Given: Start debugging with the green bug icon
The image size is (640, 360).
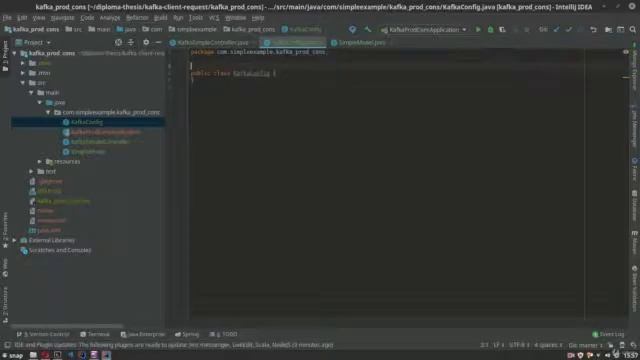Looking at the screenshot, I should click(x=490, y=29).
